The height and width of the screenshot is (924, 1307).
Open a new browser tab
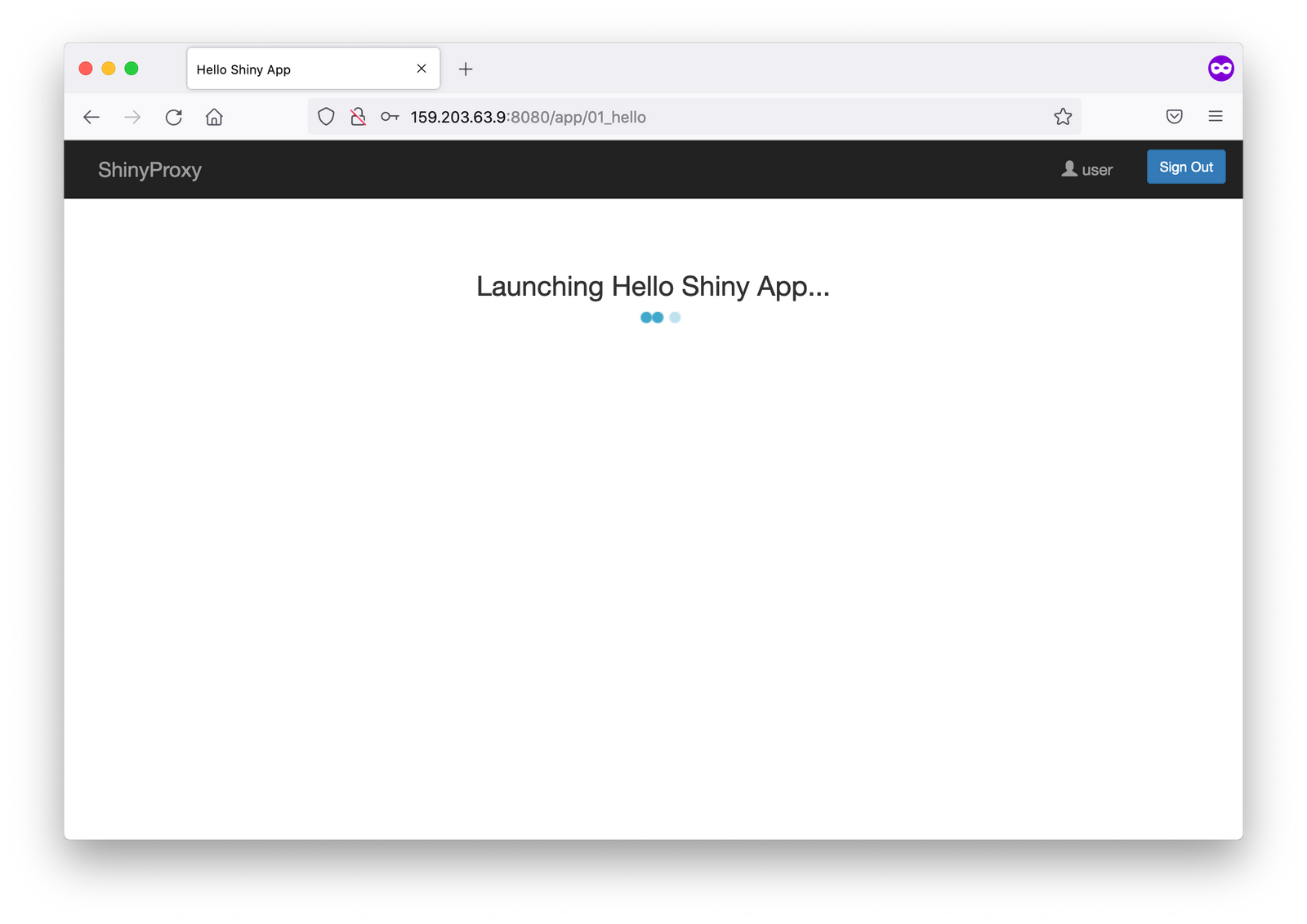point(466,69)
